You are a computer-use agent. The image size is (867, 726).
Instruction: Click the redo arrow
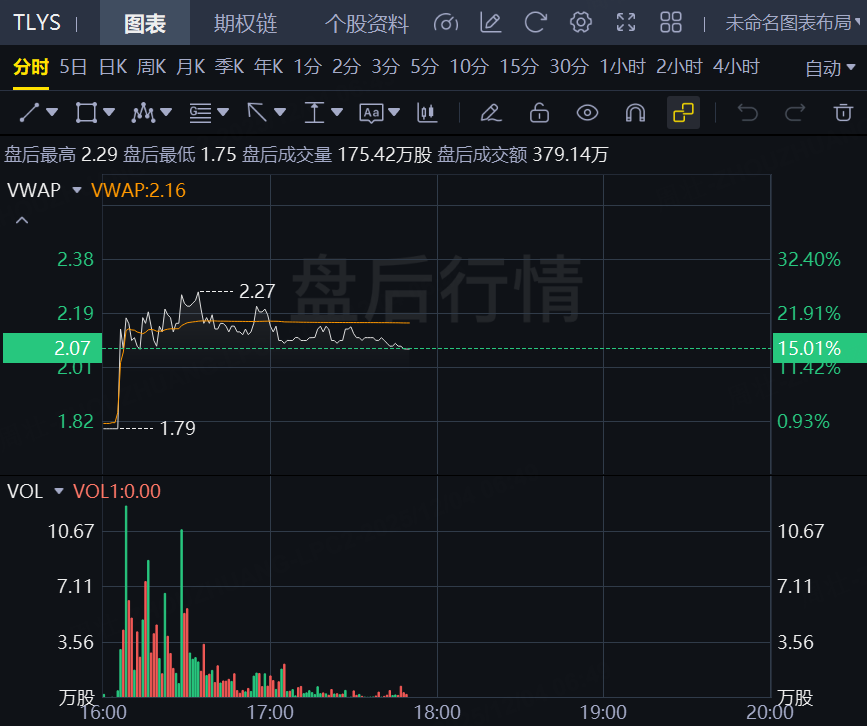(x=795, y=113)
